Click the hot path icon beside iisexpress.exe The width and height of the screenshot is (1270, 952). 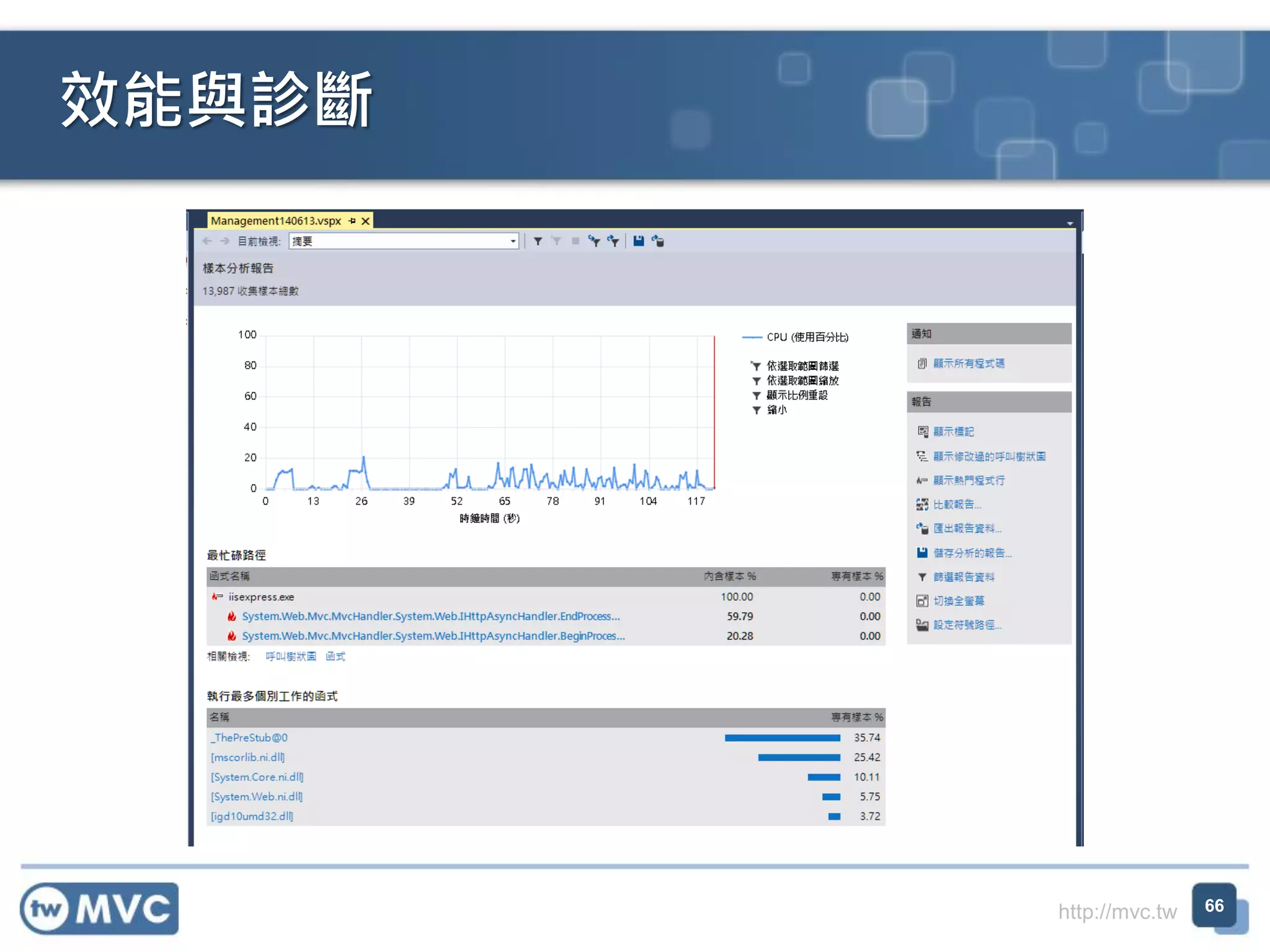(217, 597)
